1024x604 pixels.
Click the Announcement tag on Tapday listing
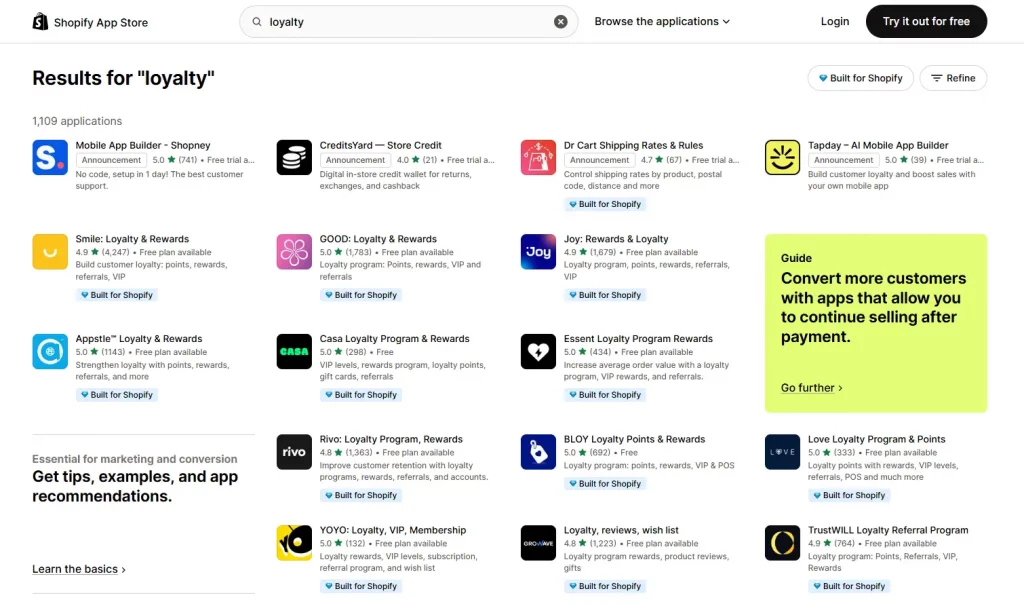pos(843,160)
